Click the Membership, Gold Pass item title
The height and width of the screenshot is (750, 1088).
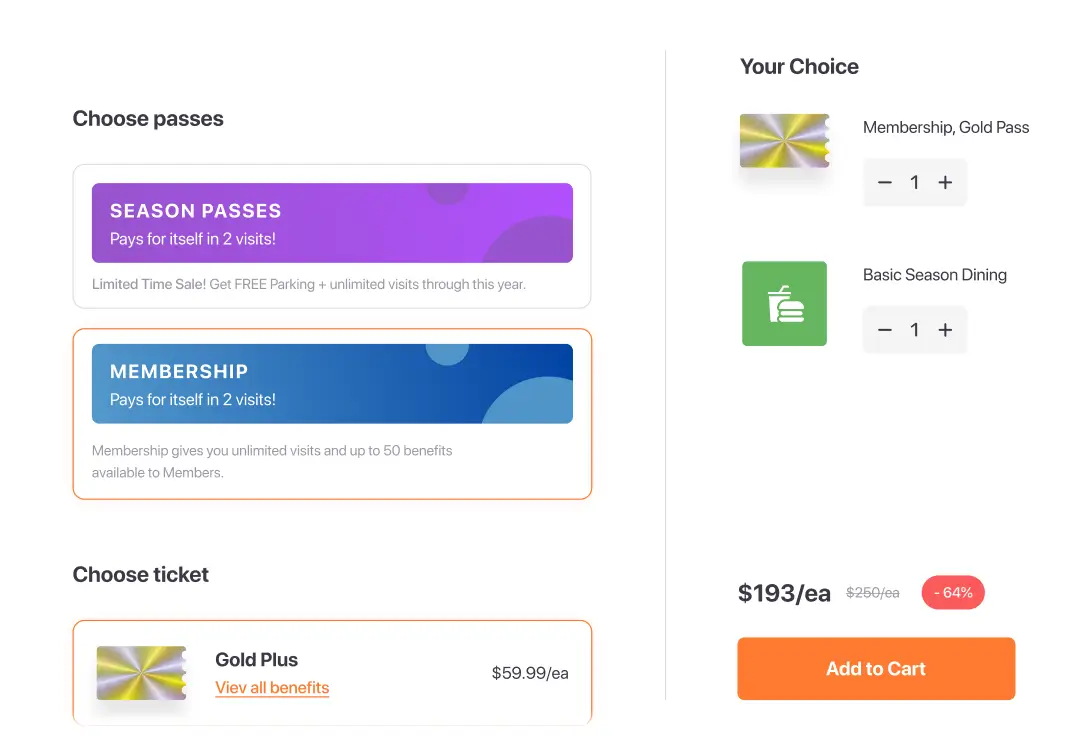[945, 127]
